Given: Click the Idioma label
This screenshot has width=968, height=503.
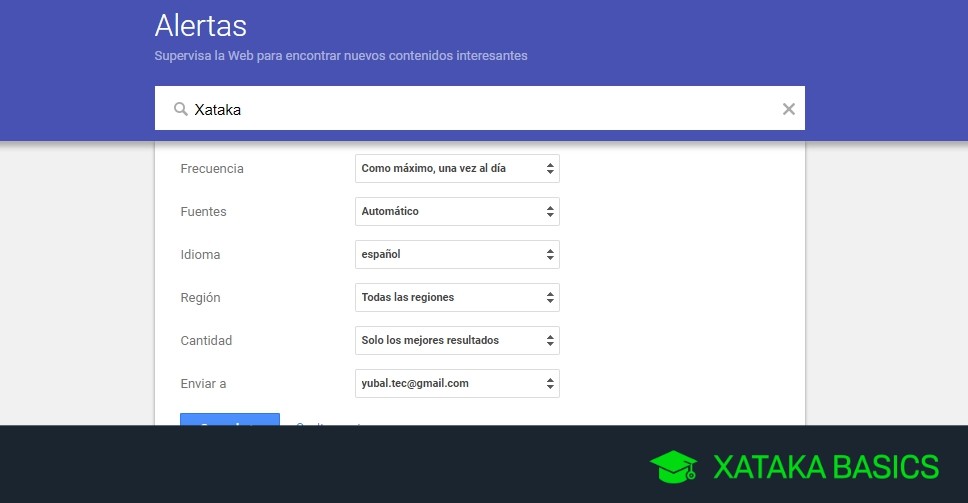Looking at the screenshot, I should click(200, 254).
